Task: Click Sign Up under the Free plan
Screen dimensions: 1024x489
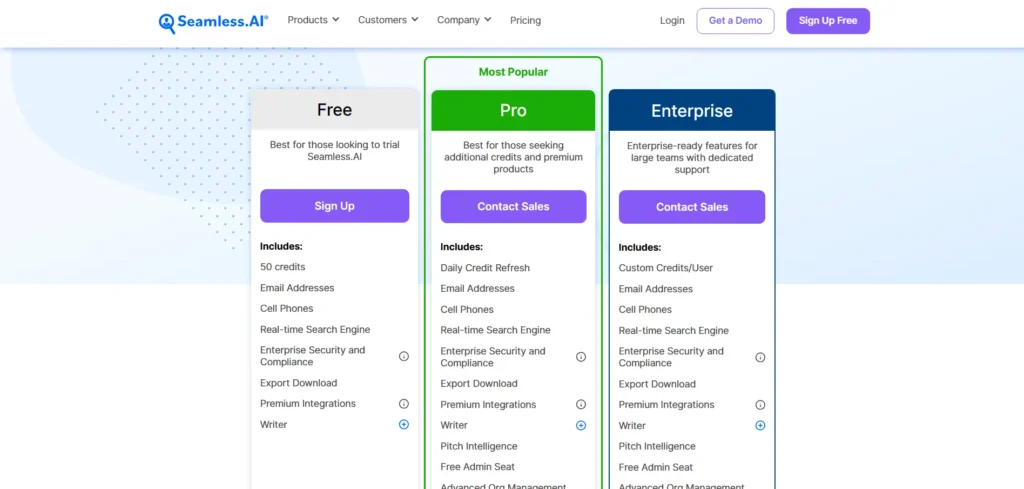Action: click(334, 206)
